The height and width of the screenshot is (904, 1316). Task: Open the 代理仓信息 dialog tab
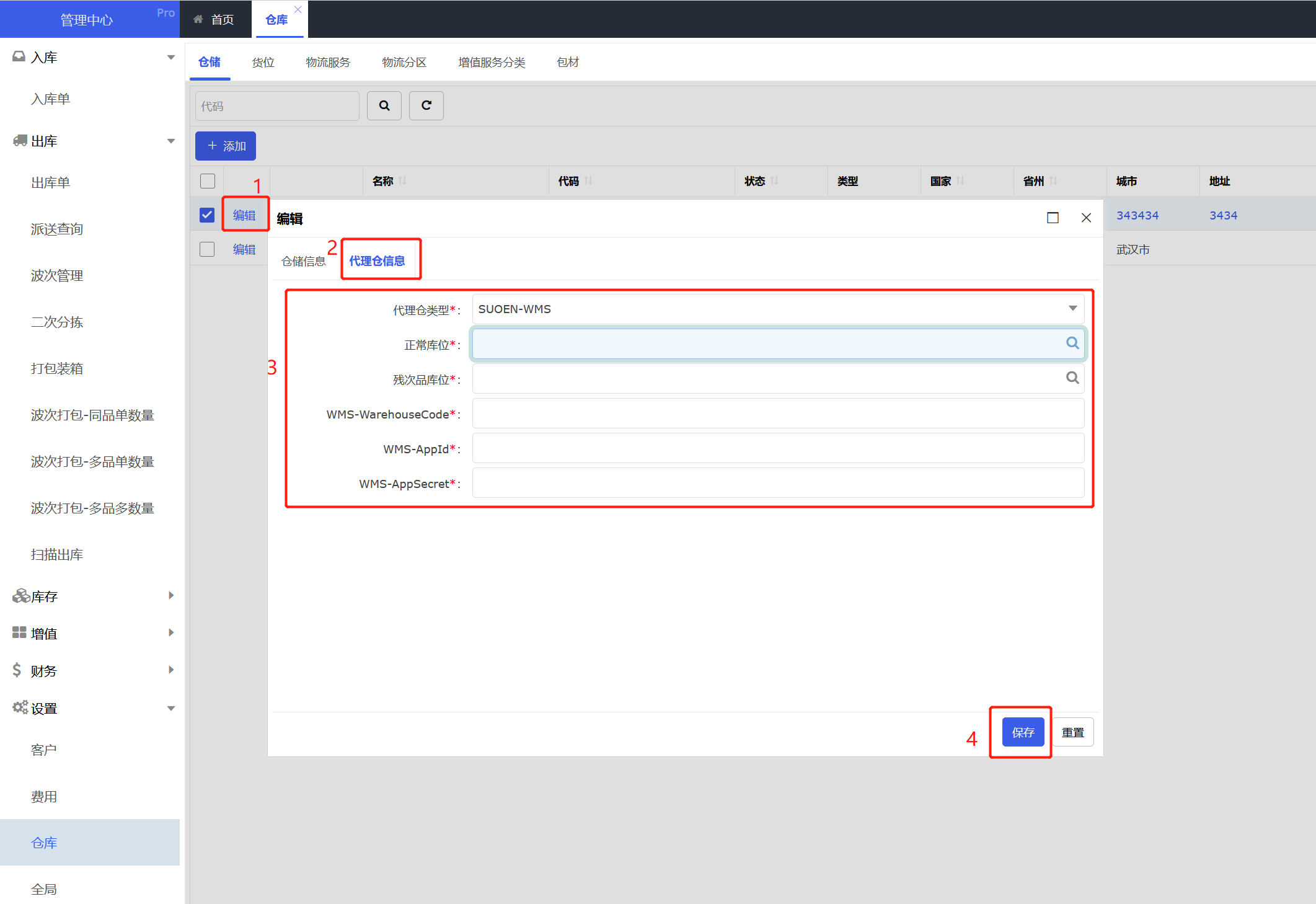click(377, 261)
